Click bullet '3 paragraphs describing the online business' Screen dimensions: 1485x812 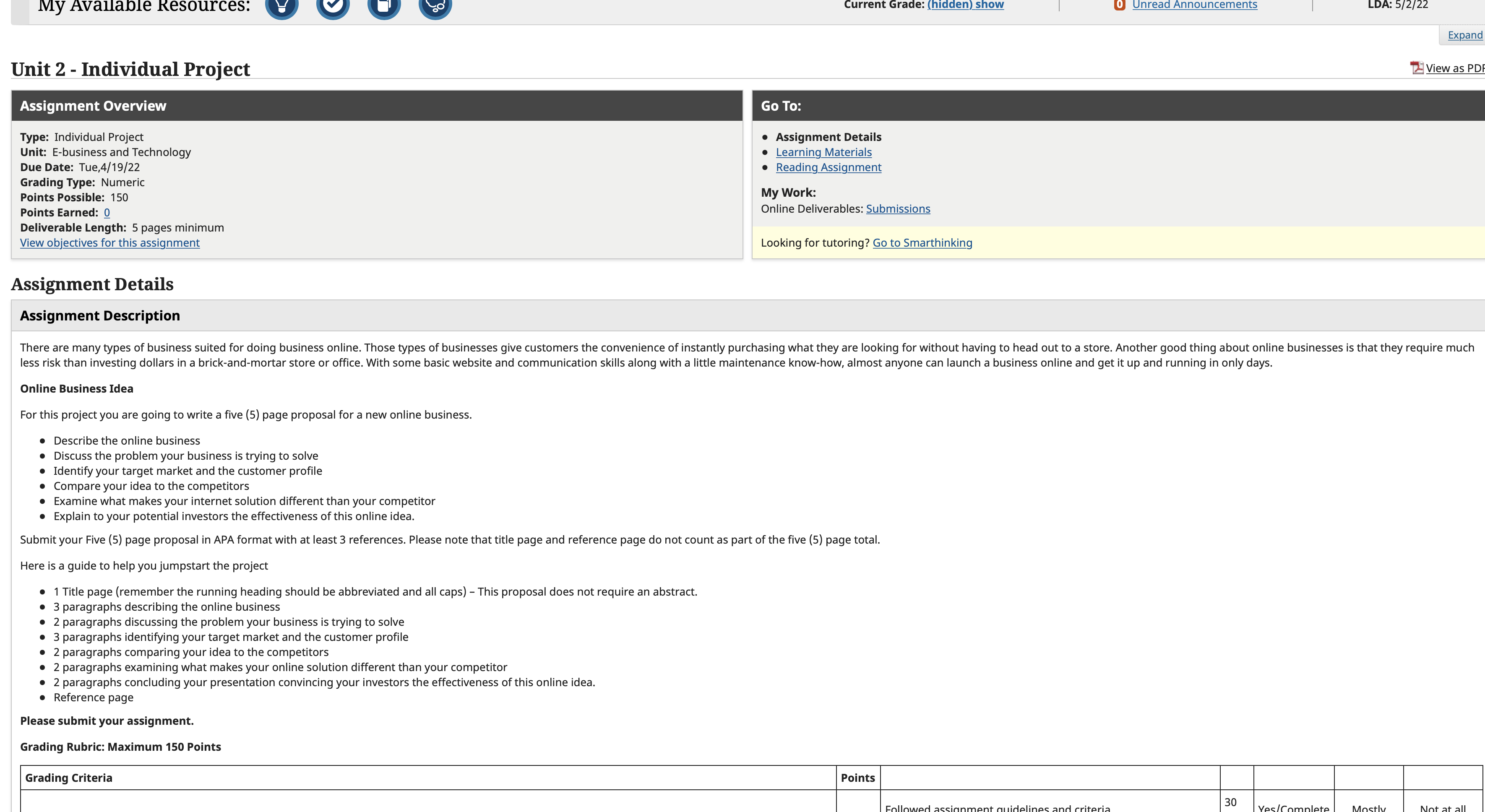pyautogui.click(x=167, y=607)
